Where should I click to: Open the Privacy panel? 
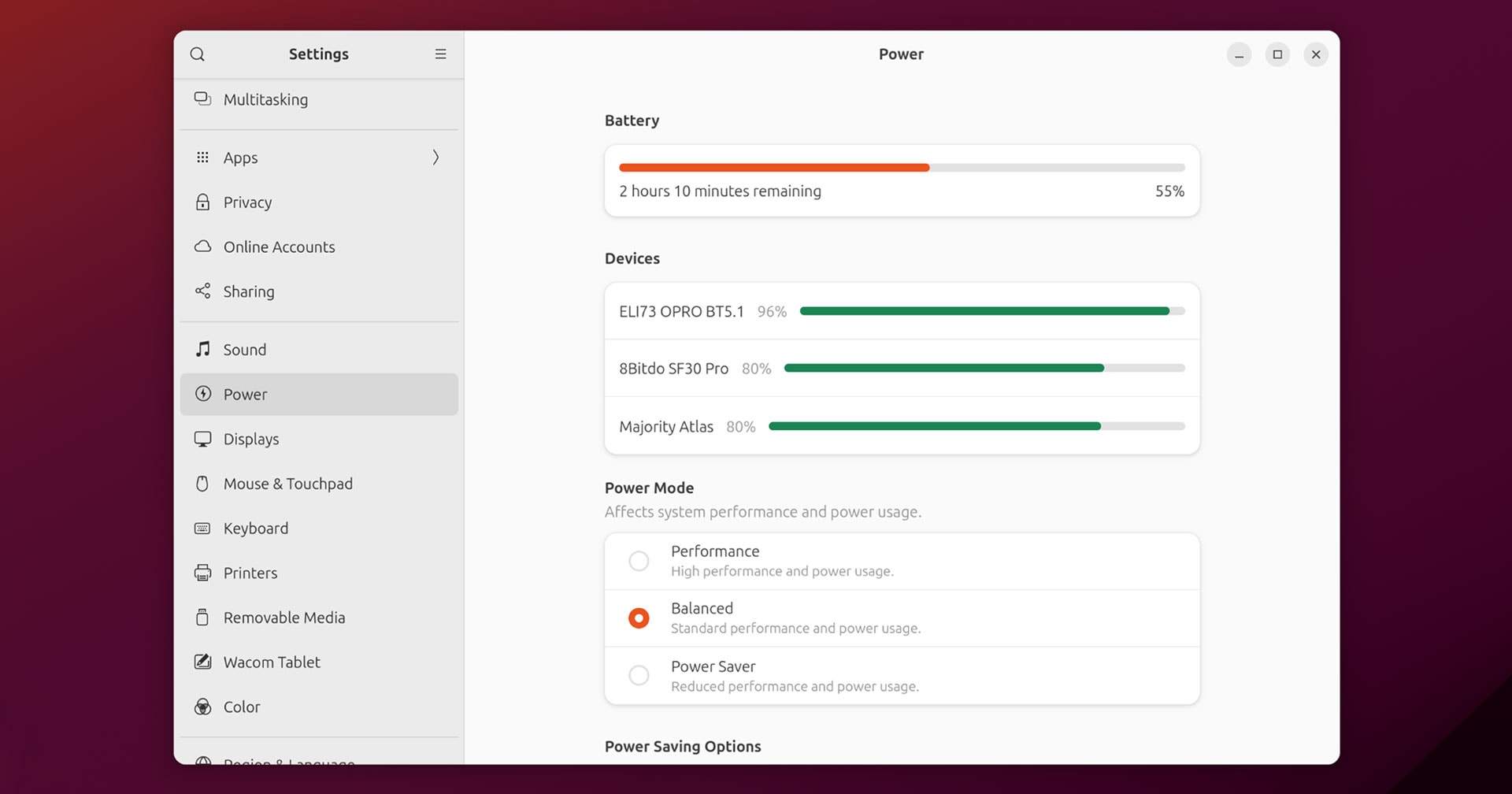[319, 202]
